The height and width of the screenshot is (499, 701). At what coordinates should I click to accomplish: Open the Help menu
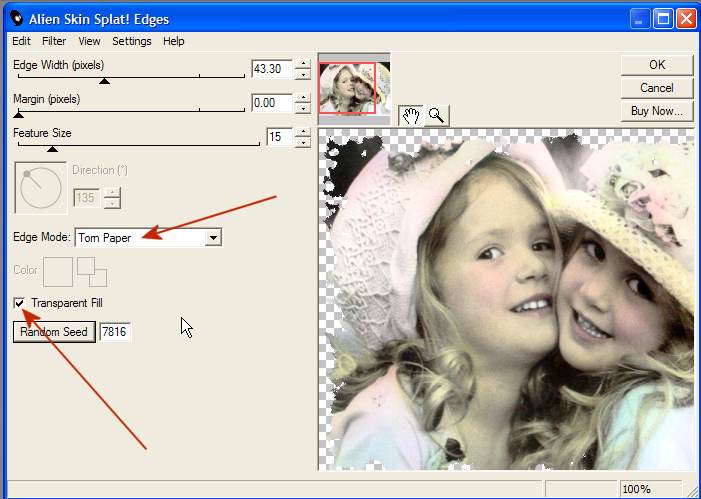coord(173,41)
